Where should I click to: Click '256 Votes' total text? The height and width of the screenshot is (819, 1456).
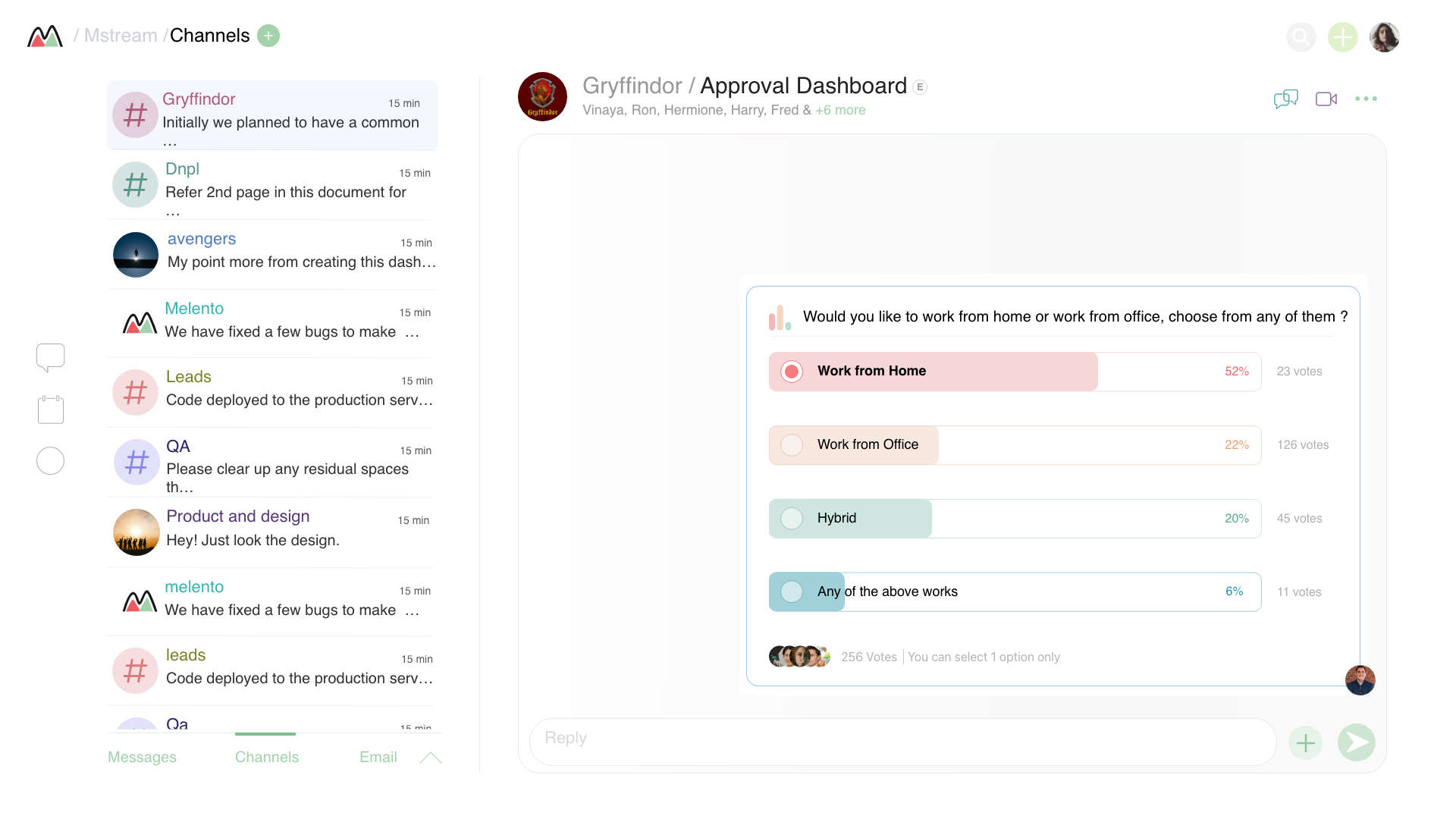869,657
